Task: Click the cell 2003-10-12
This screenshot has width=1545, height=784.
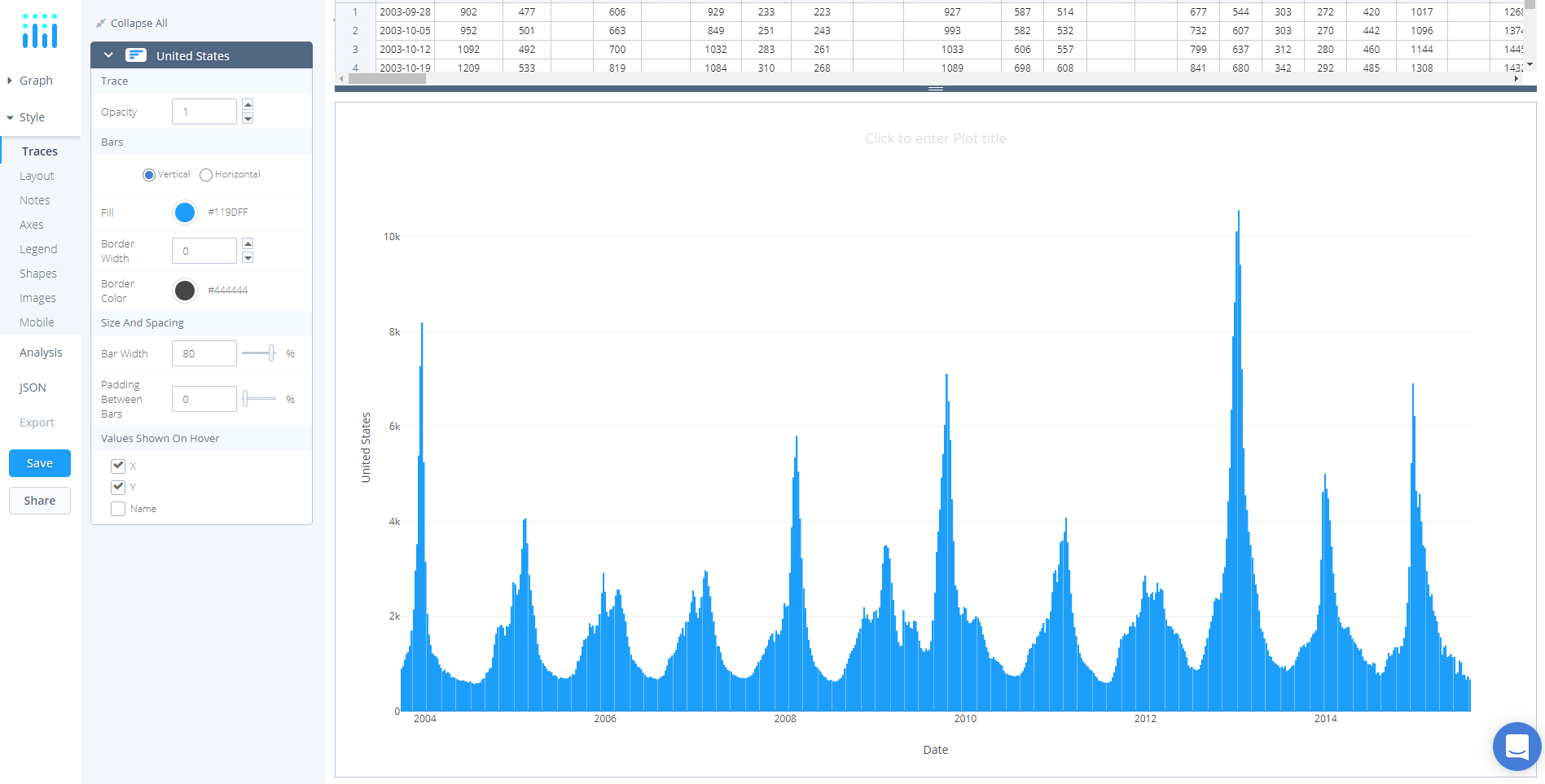Action: 405,49
